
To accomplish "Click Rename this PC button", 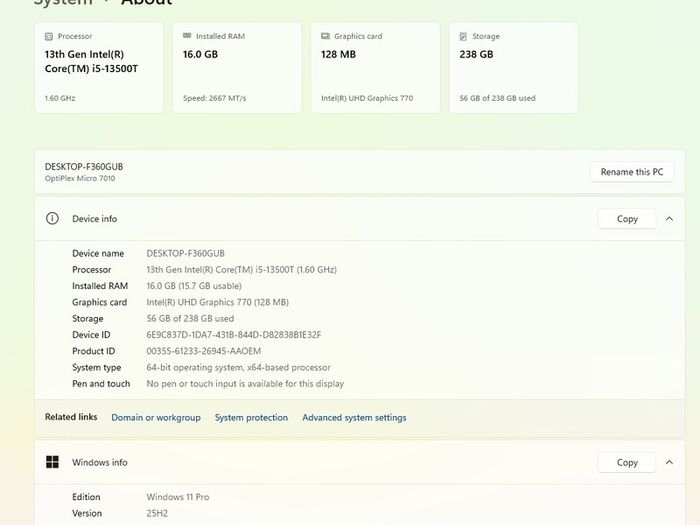I will click(x=632, y=172).
